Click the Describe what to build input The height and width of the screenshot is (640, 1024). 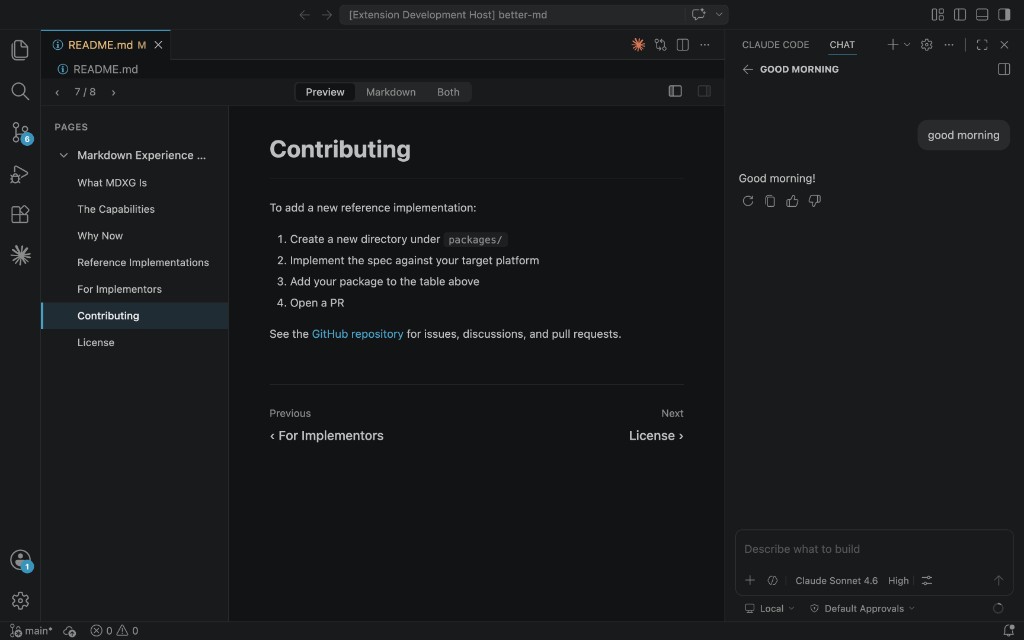point(874,549)
